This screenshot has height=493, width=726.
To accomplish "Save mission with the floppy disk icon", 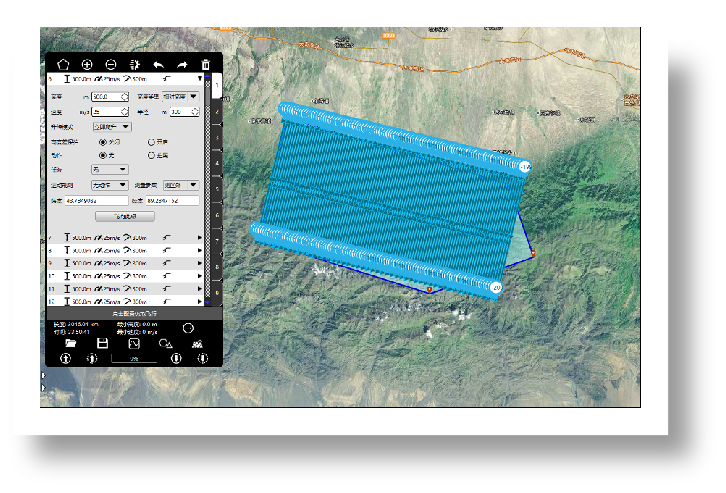I will [102, 343].
